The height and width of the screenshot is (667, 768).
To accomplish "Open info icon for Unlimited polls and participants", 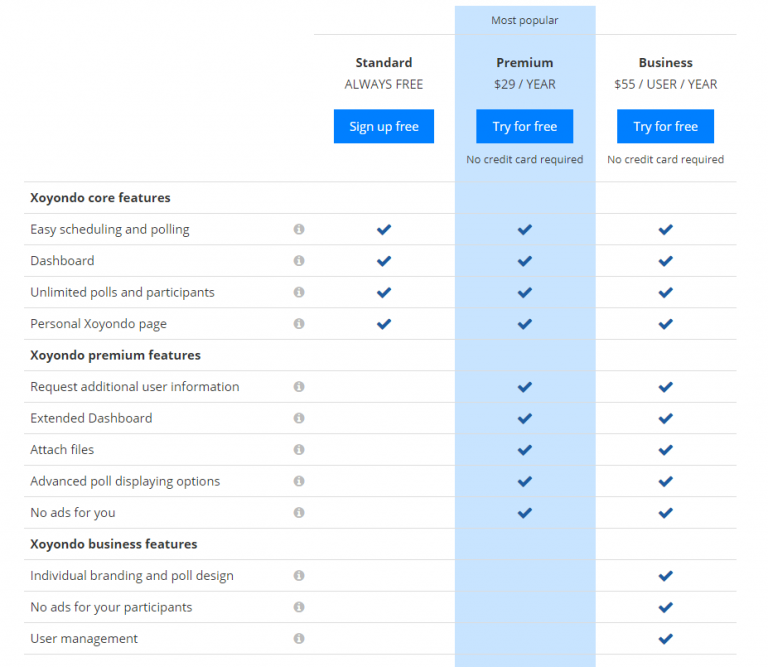I will 298,292.
